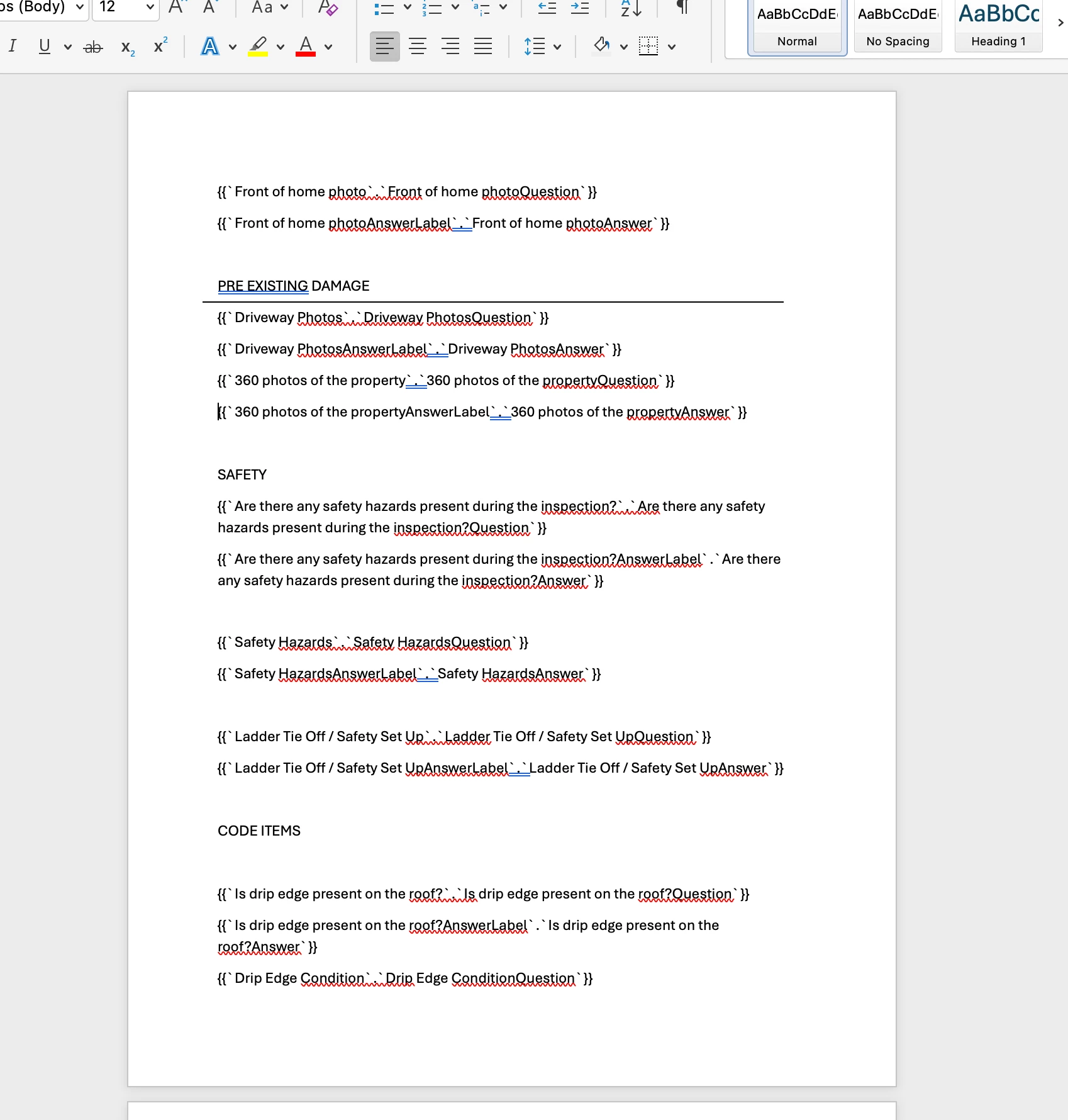Click PRE EXISTING DAMAGE heading
Screen dimensions: 1068x1120
pyautogui.click(x=293, y=286)
